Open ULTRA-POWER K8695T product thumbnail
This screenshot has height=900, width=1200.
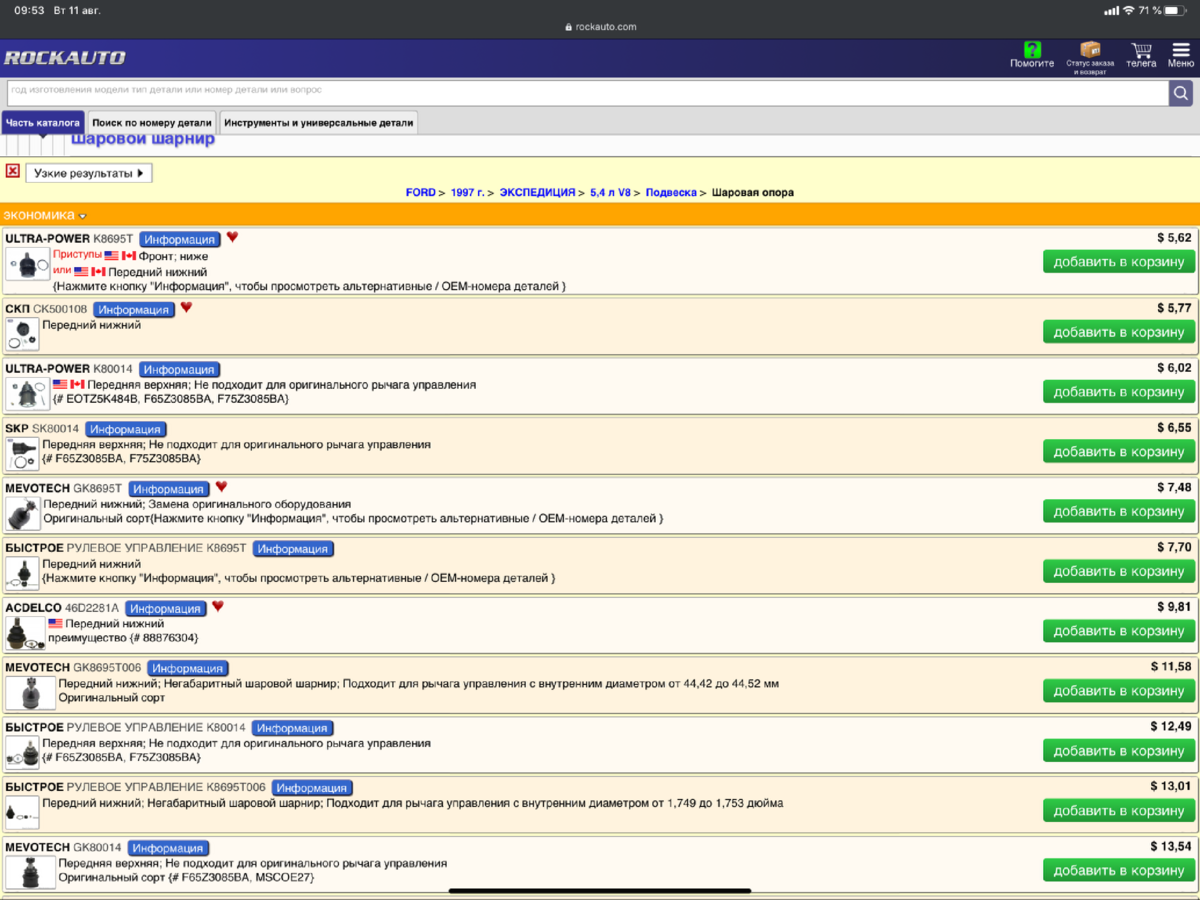(27, 265)
